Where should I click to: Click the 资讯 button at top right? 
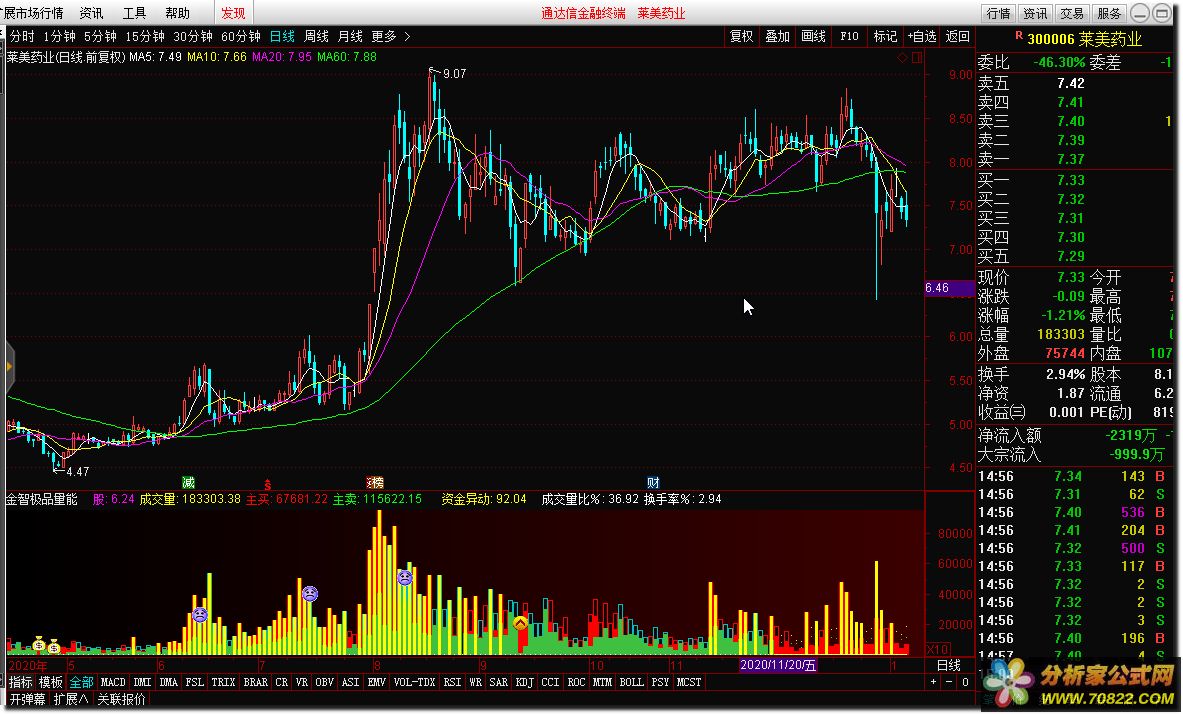(x=1035, y=13)
